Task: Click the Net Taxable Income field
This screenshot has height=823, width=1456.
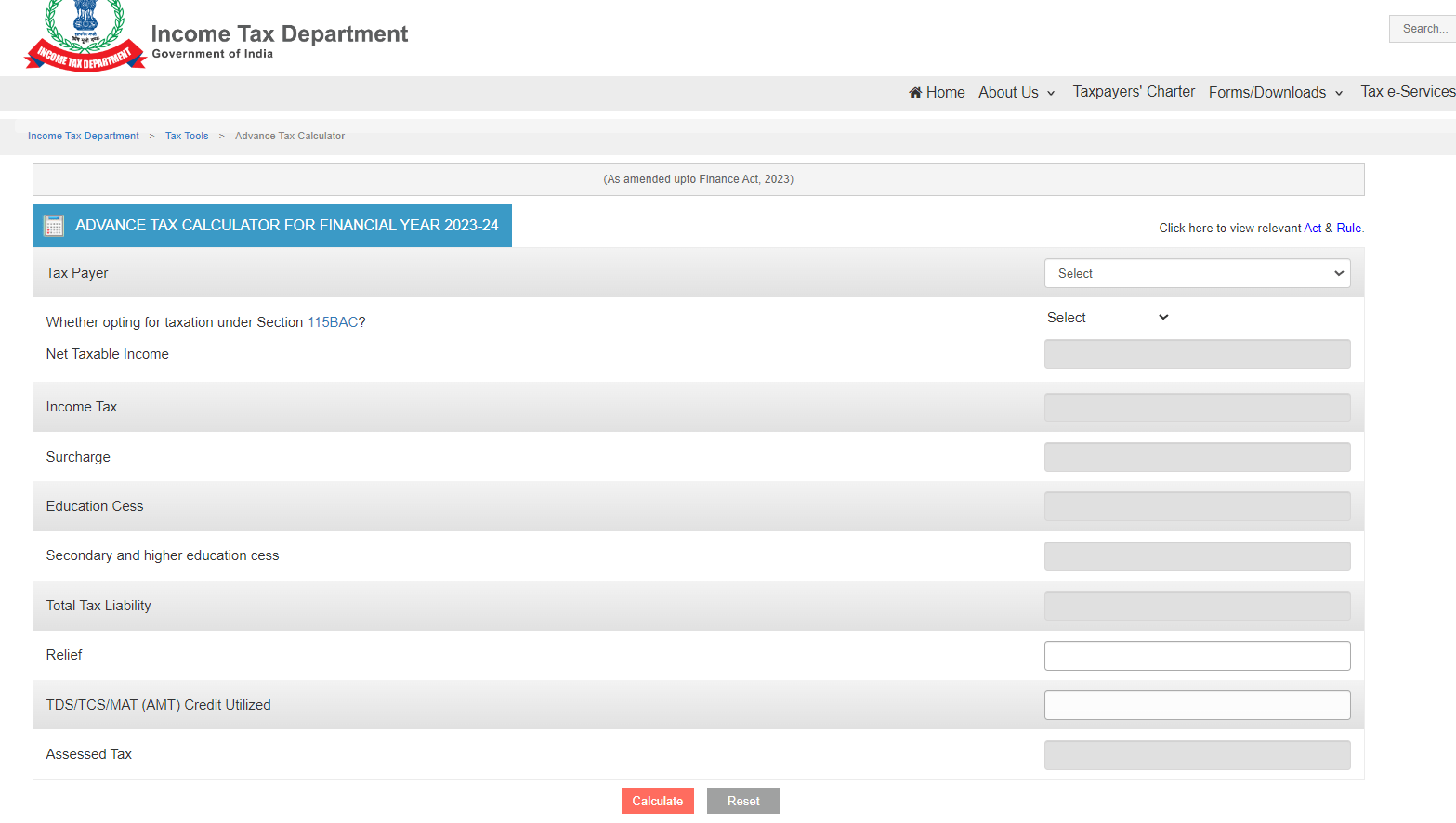Action: (1197, 354)
